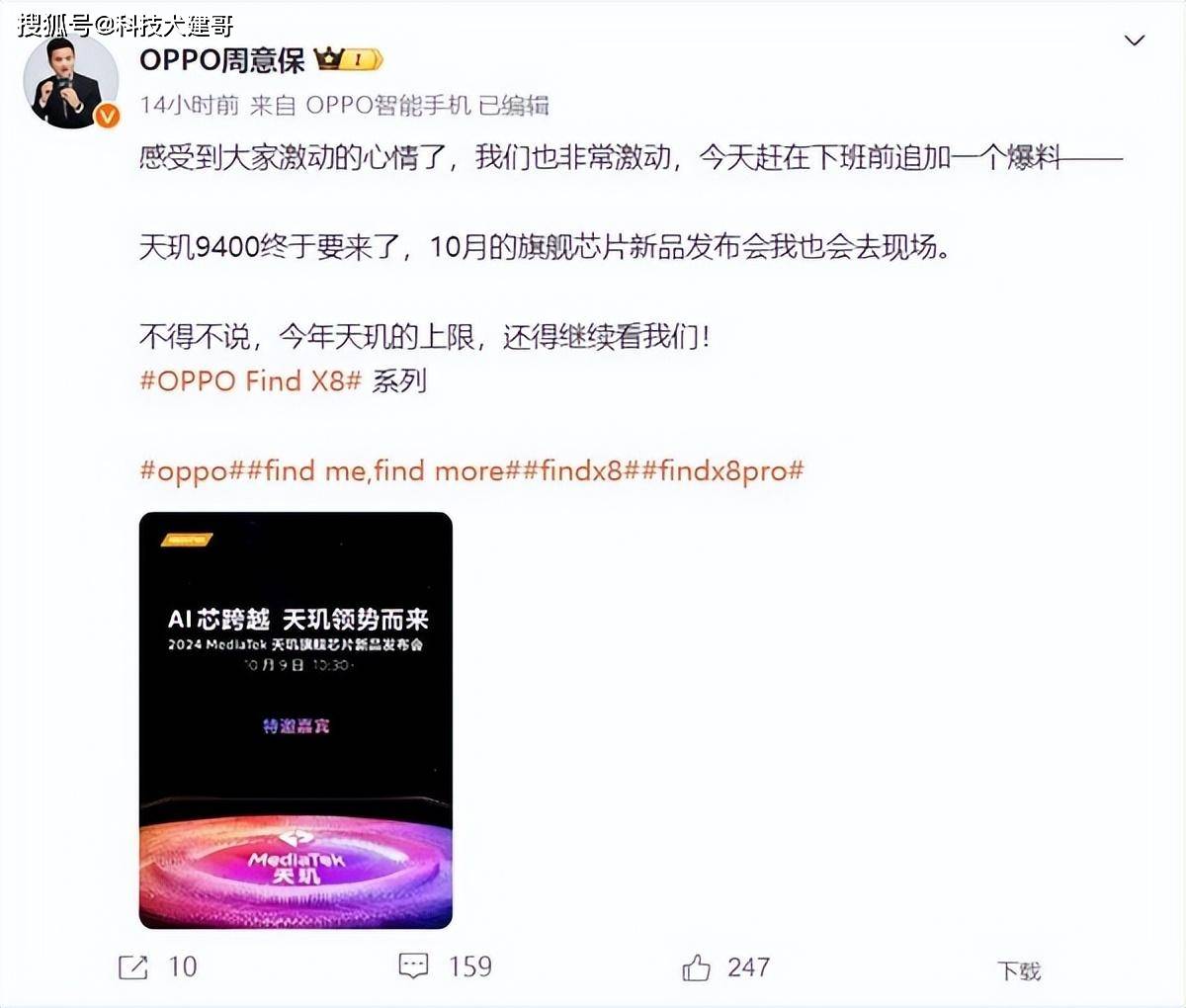This screenshot has height=1008, width=1186.
Task: Click the like count 247
Action: pos(749,966)
